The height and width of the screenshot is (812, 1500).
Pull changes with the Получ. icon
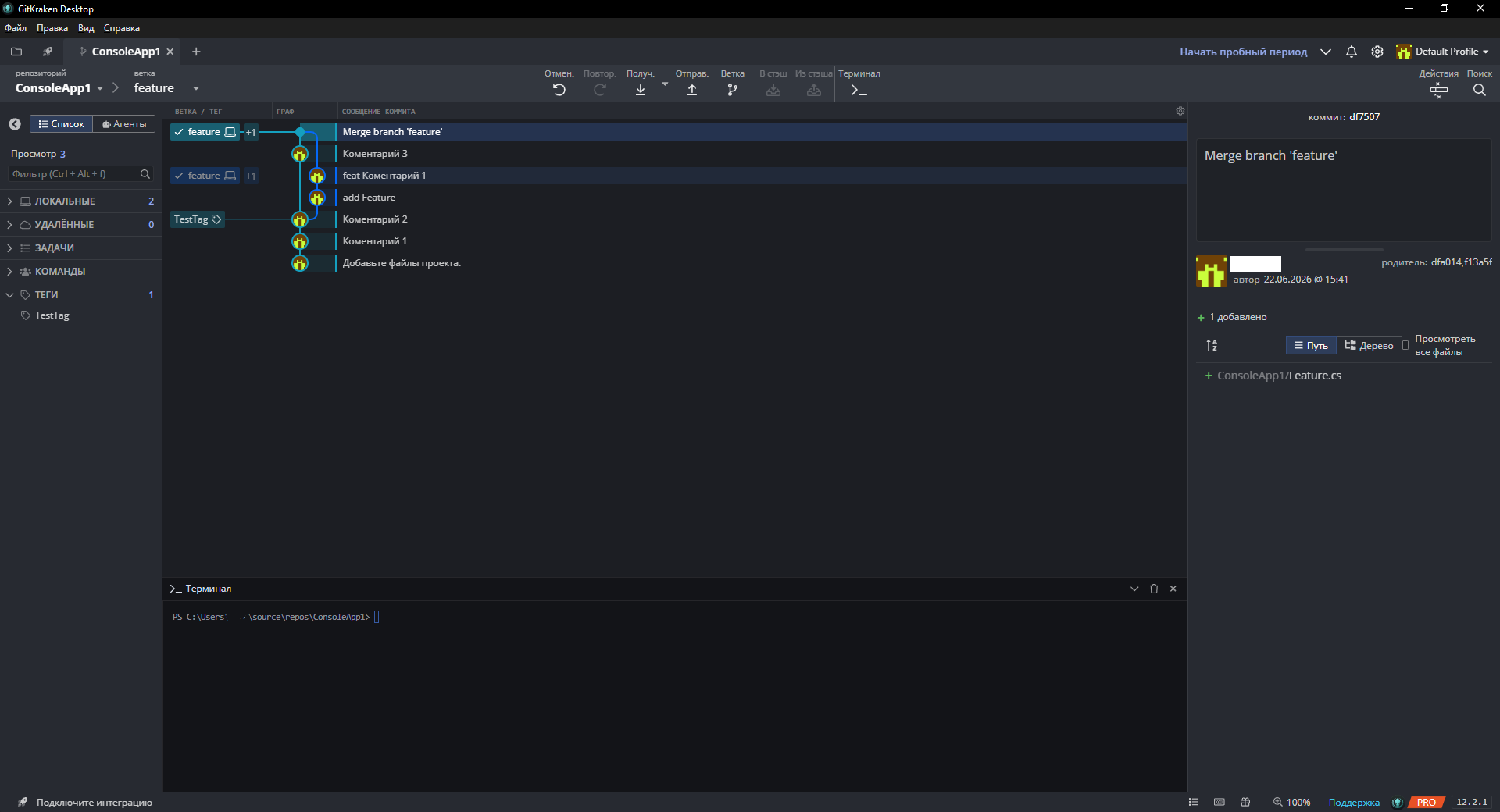coord(641,90)
